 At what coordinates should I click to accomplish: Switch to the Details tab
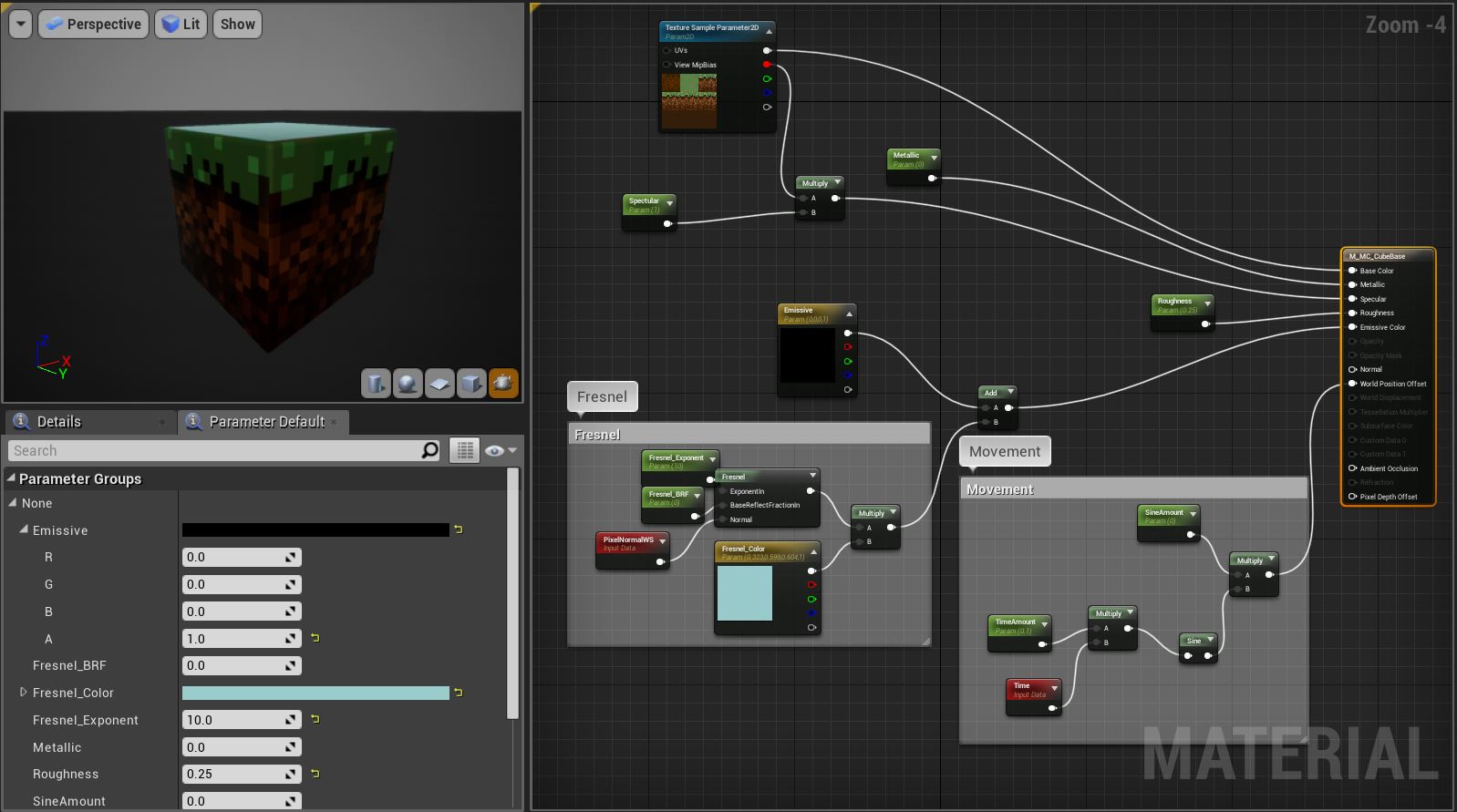(59, 421)
